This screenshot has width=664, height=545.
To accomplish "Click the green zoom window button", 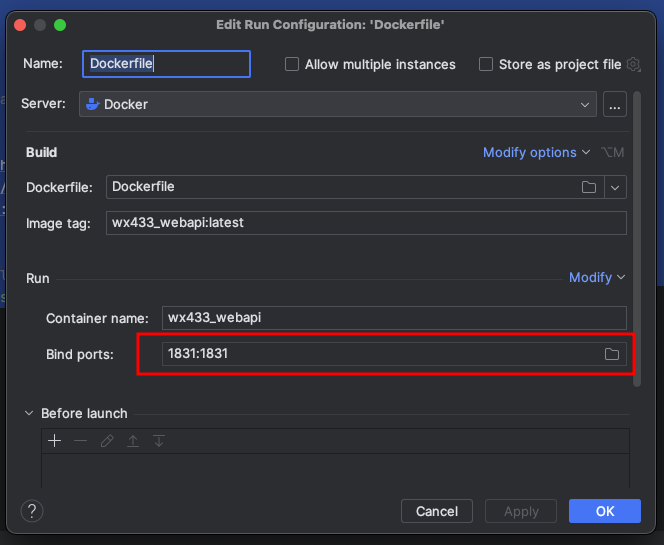I will [x=60, y=25].
